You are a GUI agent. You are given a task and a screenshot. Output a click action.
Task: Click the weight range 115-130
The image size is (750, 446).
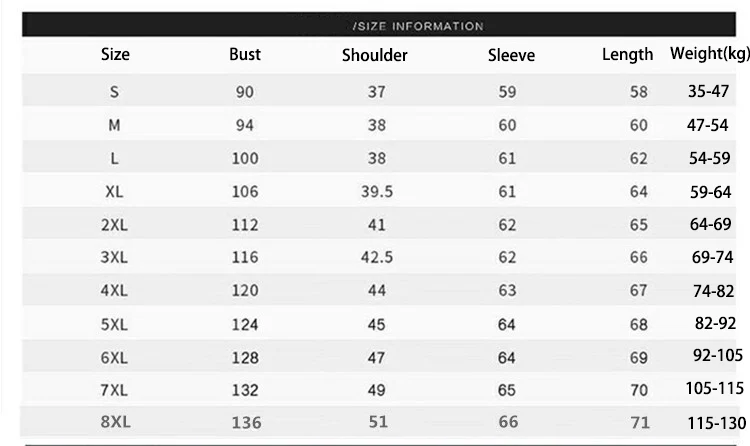pos(711,422)
